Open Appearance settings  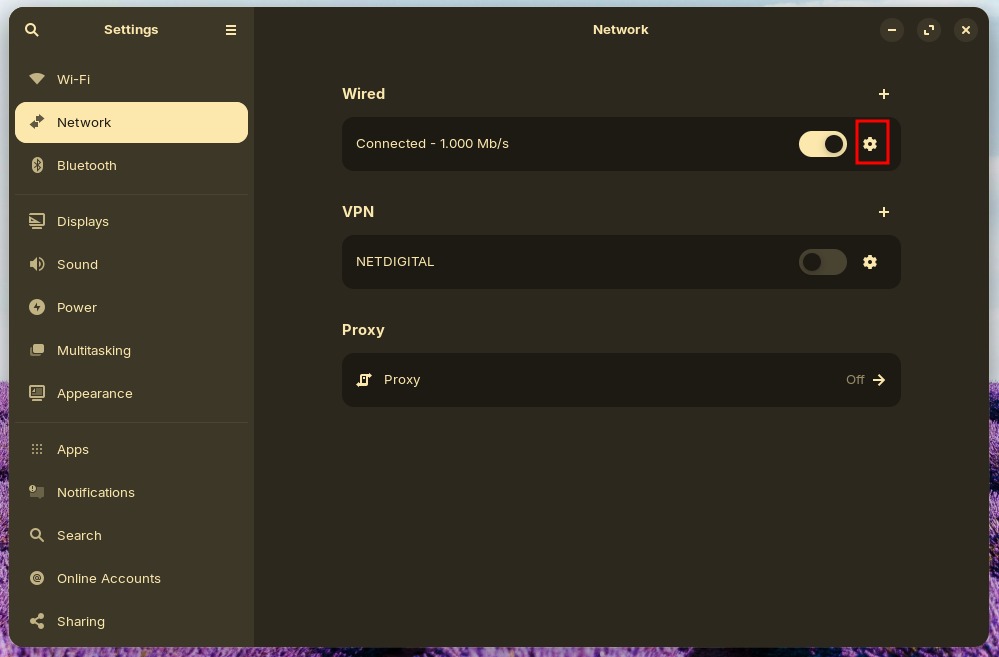click(94, 393)
